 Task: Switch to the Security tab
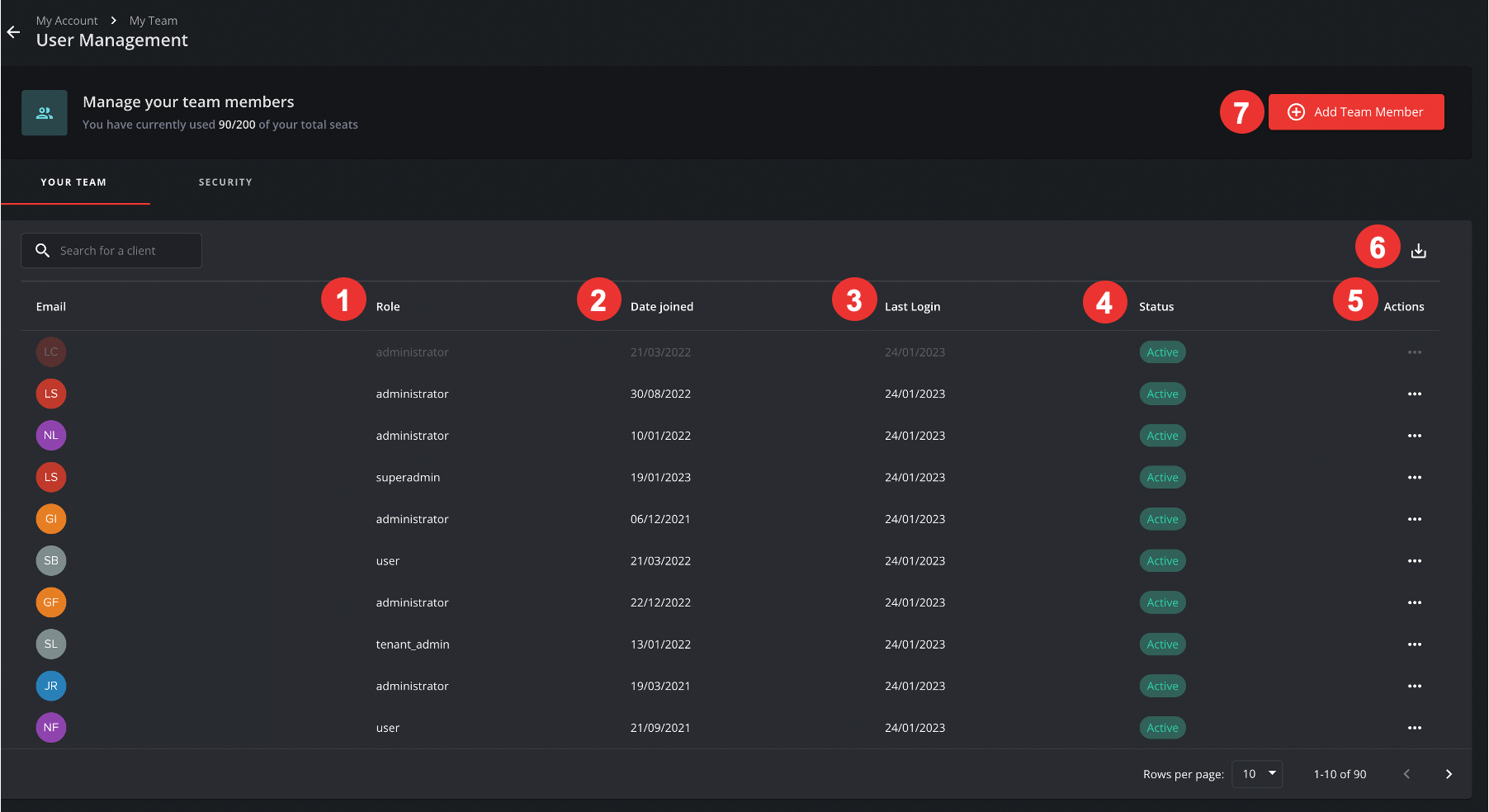225,182
